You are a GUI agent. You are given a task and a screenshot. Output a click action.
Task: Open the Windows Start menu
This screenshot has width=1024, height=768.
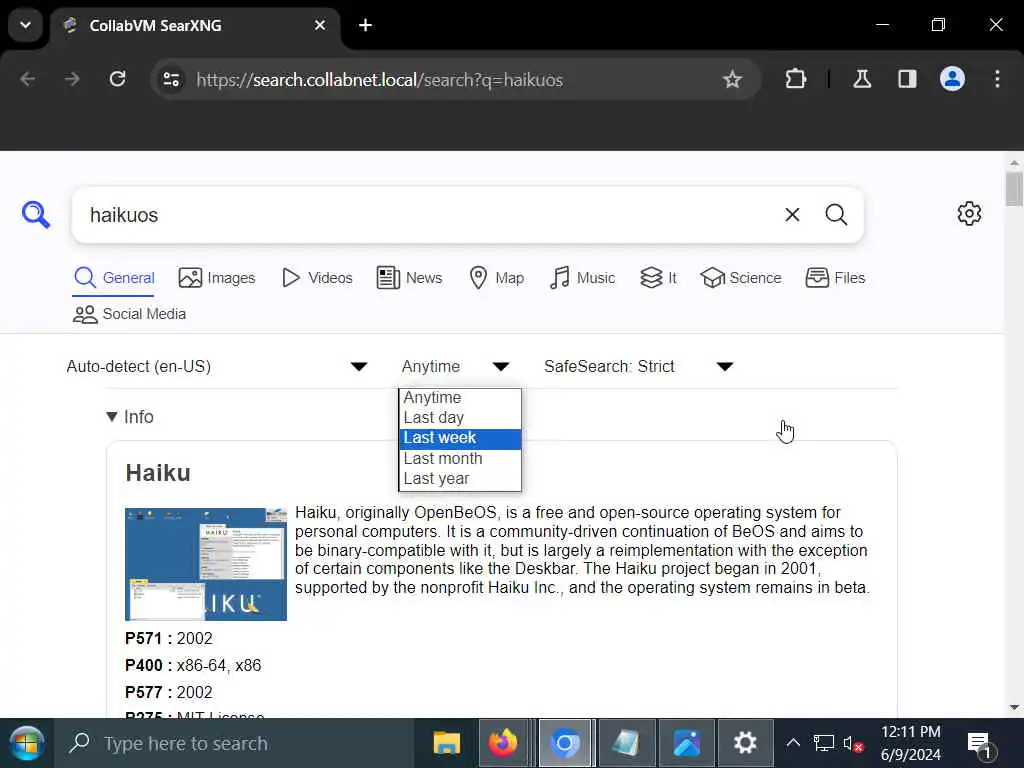(27, 743)
